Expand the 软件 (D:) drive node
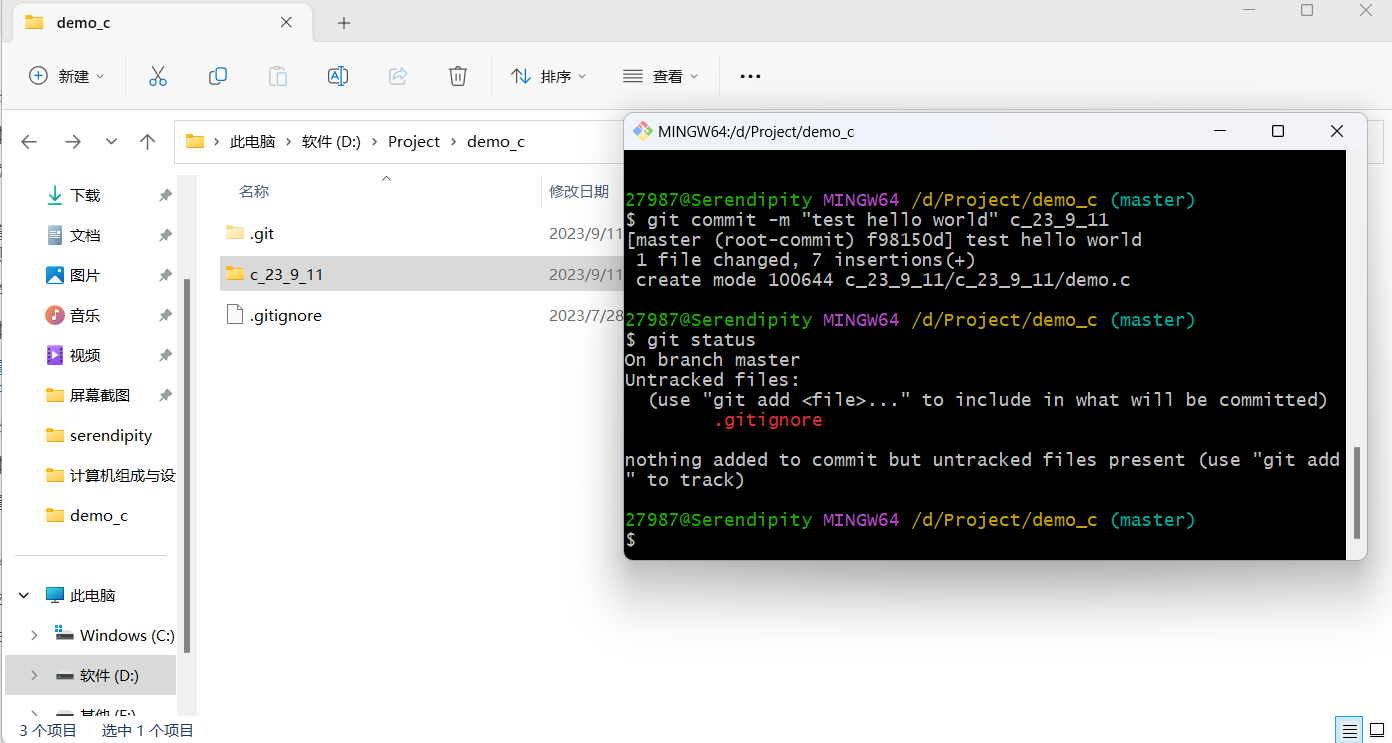1392x743 pixels. coord(34,676)
